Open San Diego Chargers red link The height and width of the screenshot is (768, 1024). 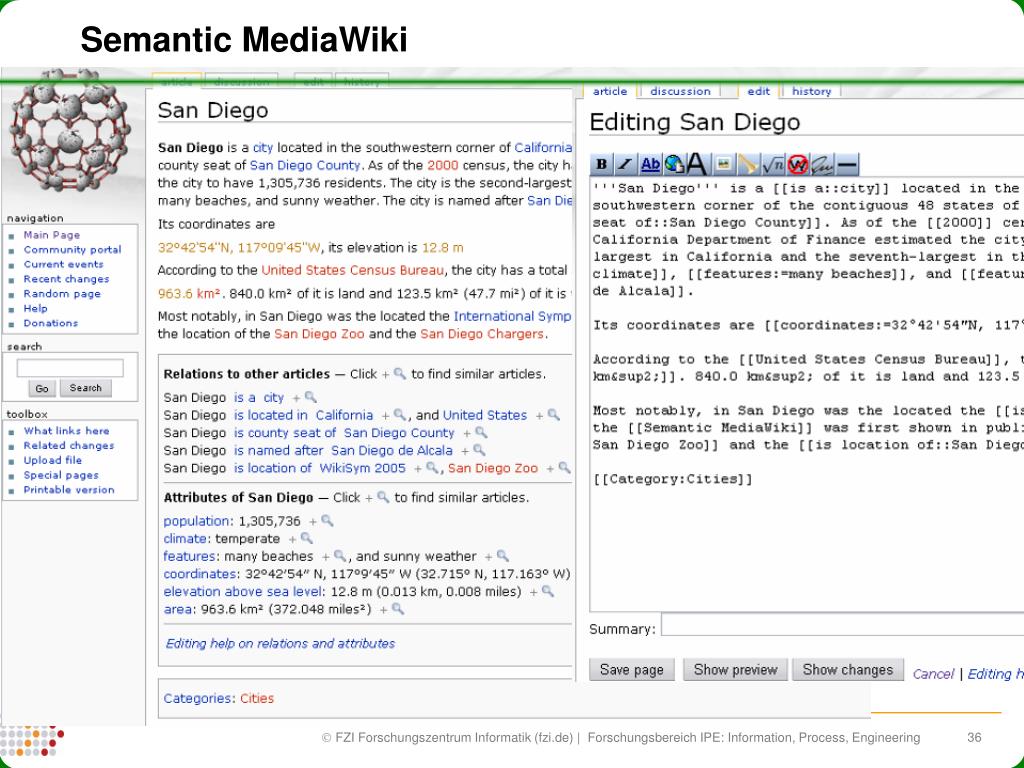pos(481,334)
